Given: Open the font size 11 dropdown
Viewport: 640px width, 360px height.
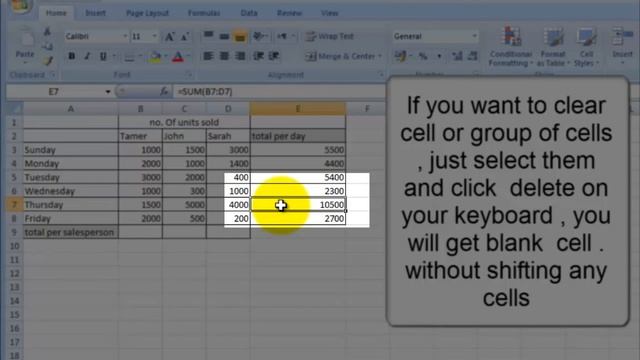Looking at the screenshot, I should [154, 37].
